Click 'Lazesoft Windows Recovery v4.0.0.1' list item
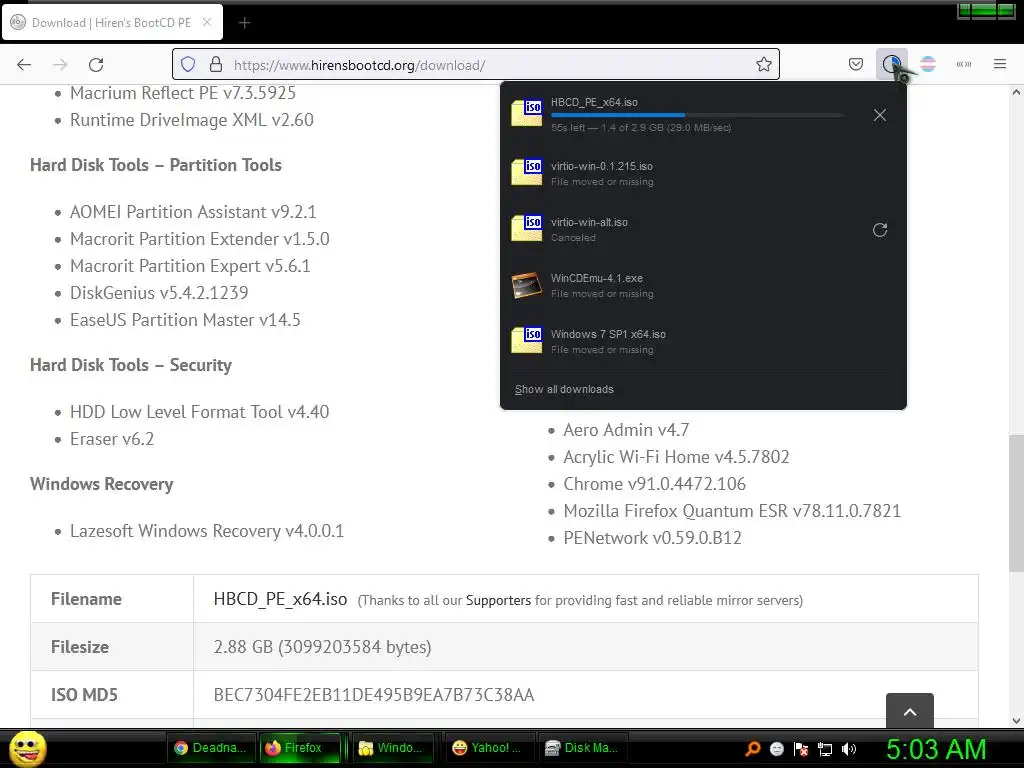Screen dimensions: 1024x768 click(x=206, y=531)
